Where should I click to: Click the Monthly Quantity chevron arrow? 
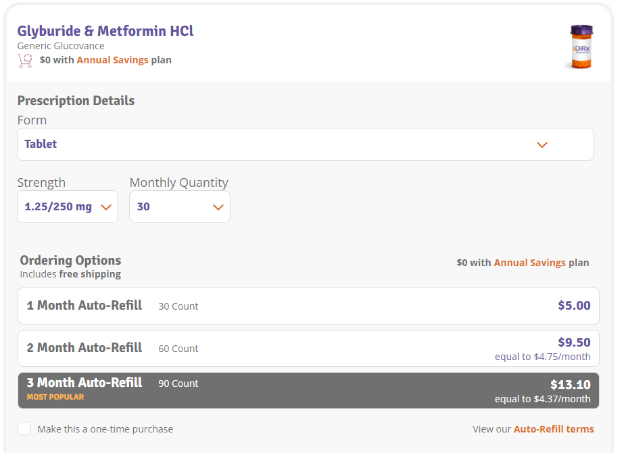click(x=218, y=207)
